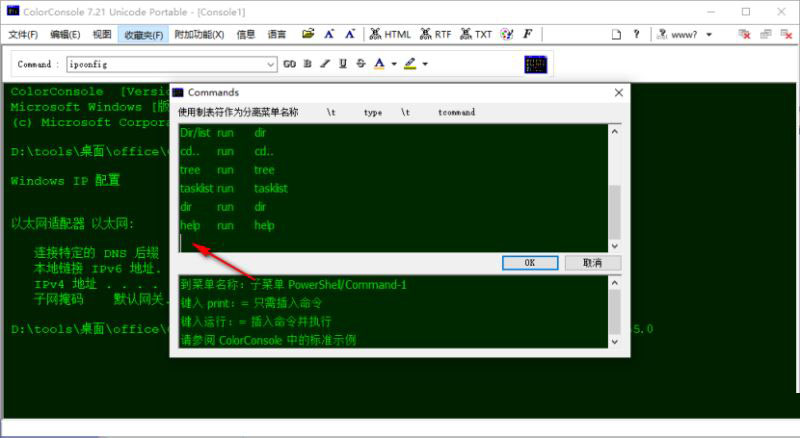The image size is (800, 438).
Task: Export console output as HTML
Action: (390, 34)
